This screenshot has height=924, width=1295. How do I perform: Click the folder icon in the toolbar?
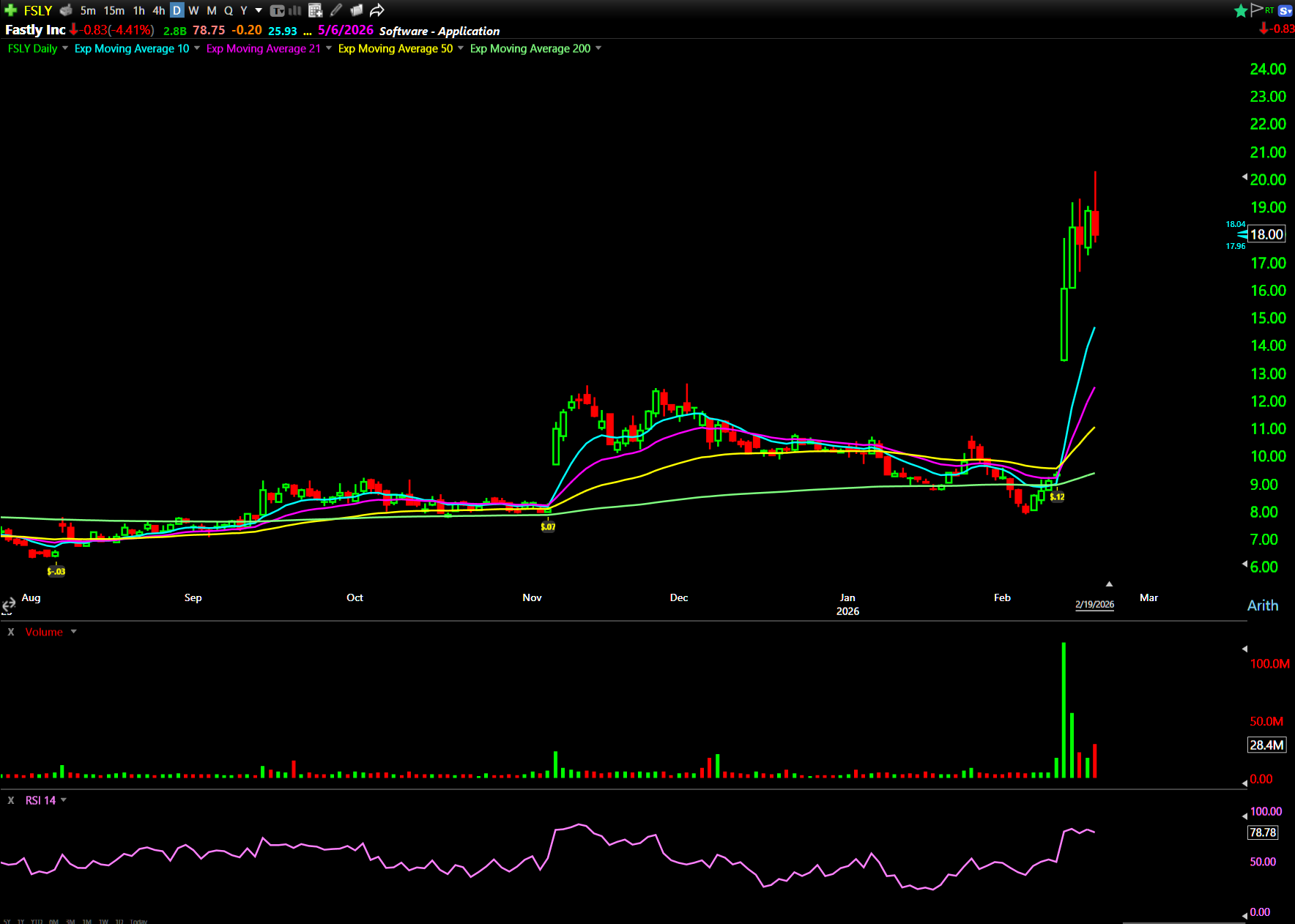357,10
